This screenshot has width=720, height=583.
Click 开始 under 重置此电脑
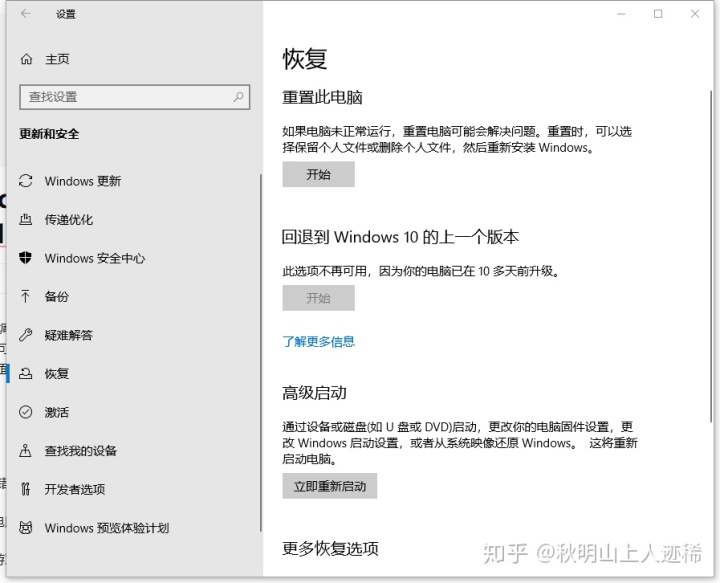318,174
